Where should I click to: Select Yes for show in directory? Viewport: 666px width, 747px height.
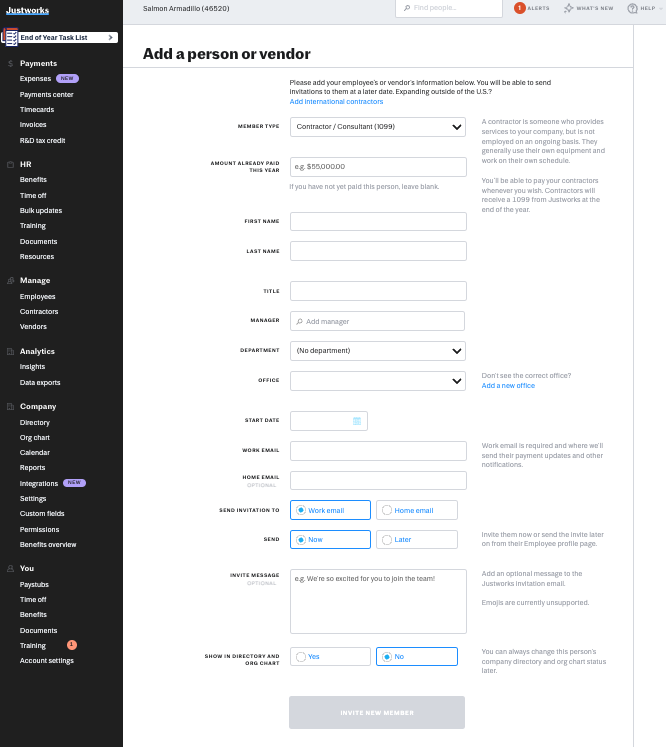point(330,656)
